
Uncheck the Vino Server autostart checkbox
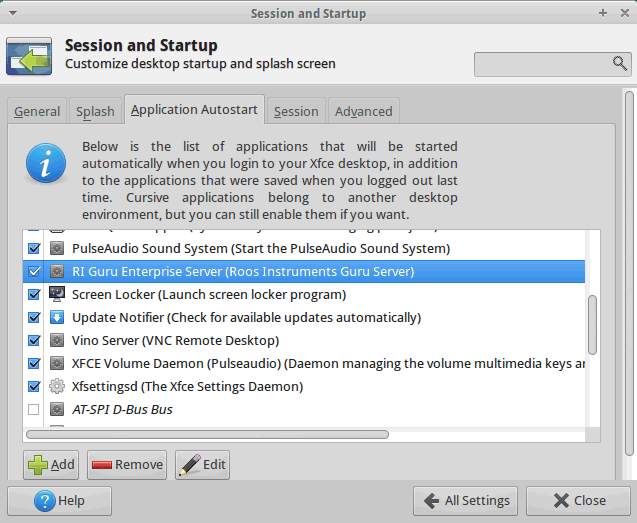34,340
